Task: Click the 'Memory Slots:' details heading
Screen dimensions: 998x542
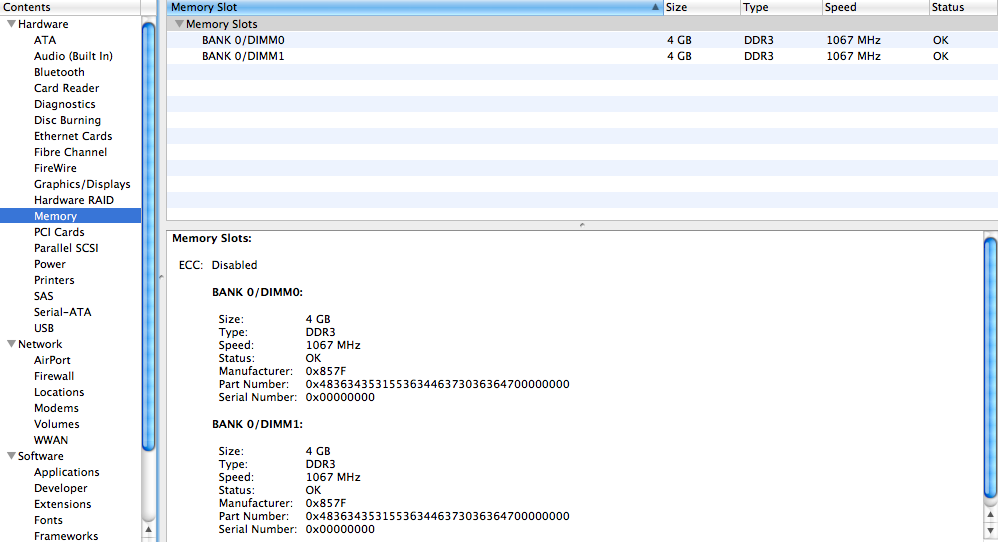Action: (212, 239)
